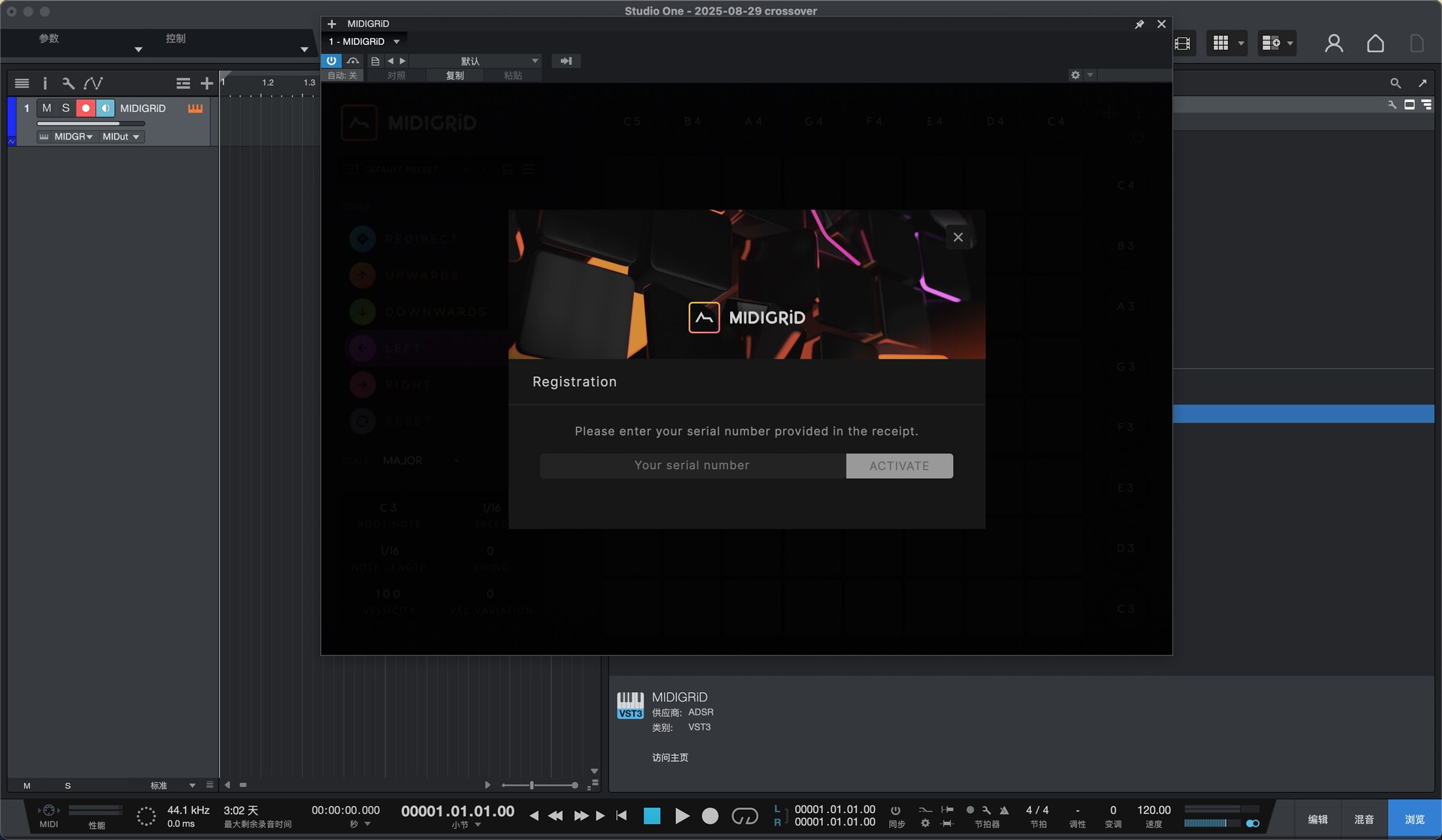Image resolution: width=1442 pixels, height=840 pixels.
Task: Click the plugin automation read icon
Action: pos(353,61)
